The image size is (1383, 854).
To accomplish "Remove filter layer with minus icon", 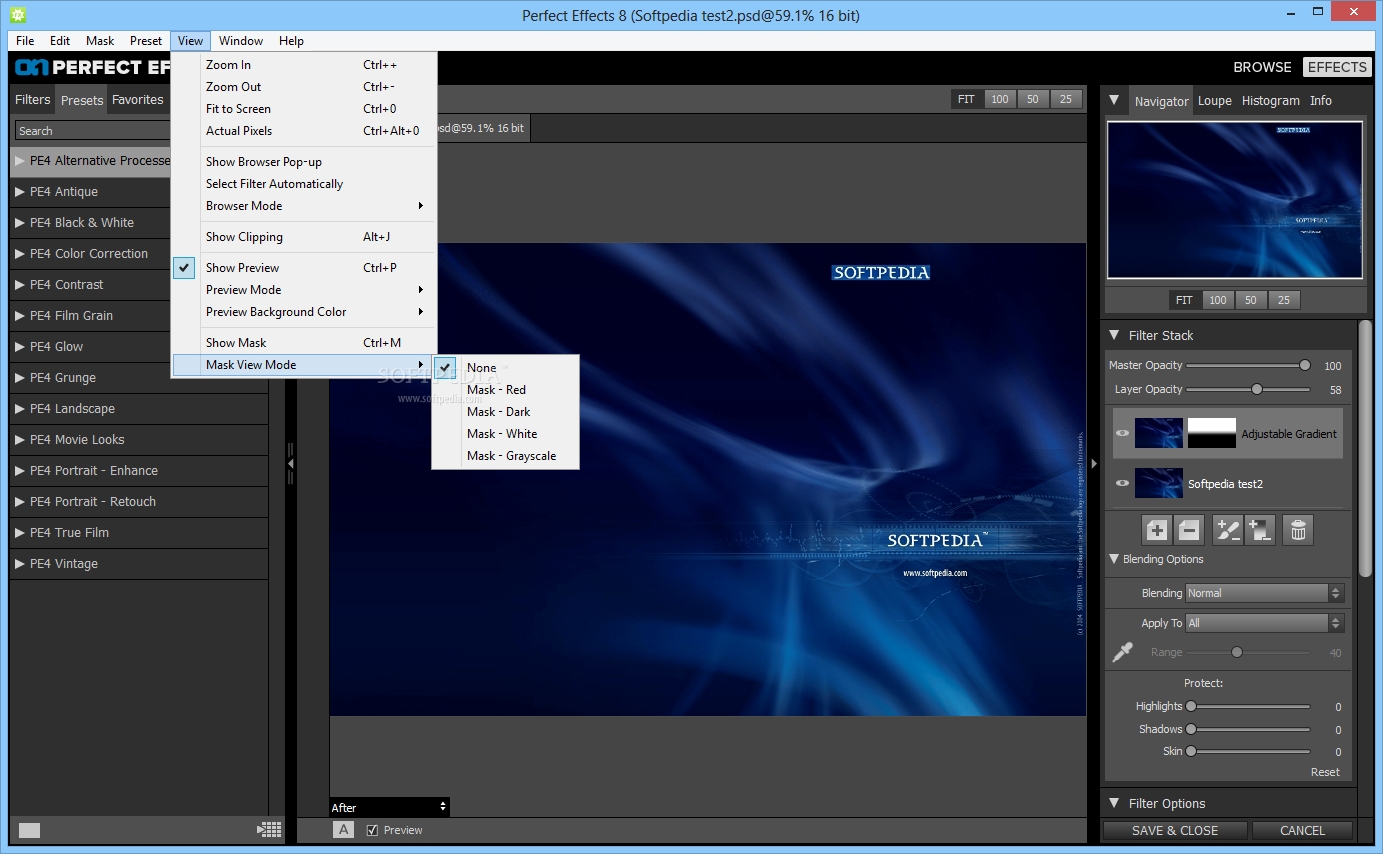I will 1188,530.
